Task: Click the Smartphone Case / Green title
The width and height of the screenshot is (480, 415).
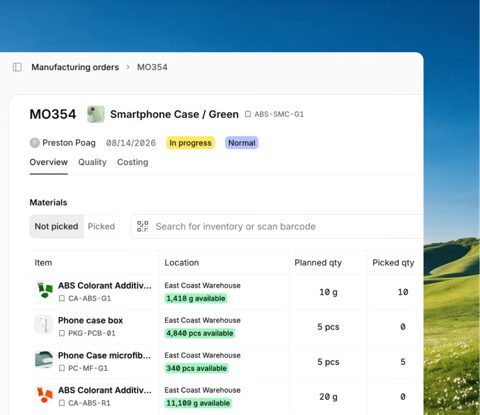Action: point(174,114)
